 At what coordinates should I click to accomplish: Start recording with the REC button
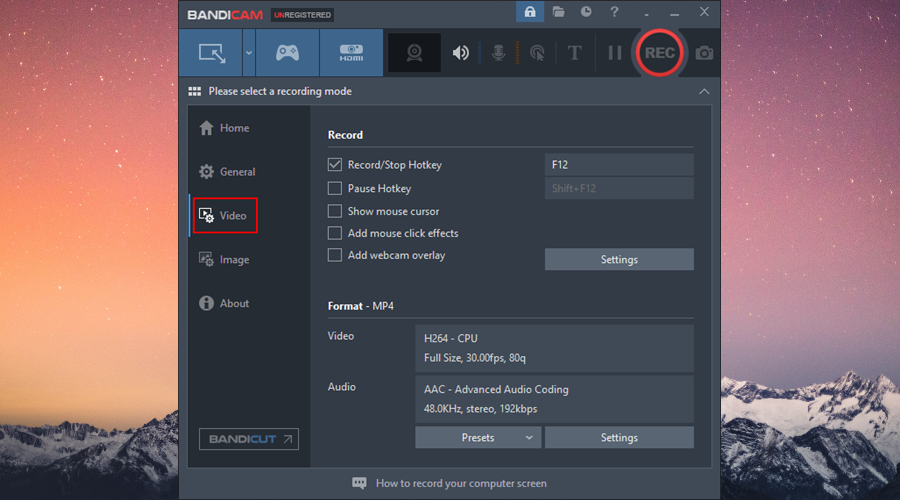[x=659, y=53]
